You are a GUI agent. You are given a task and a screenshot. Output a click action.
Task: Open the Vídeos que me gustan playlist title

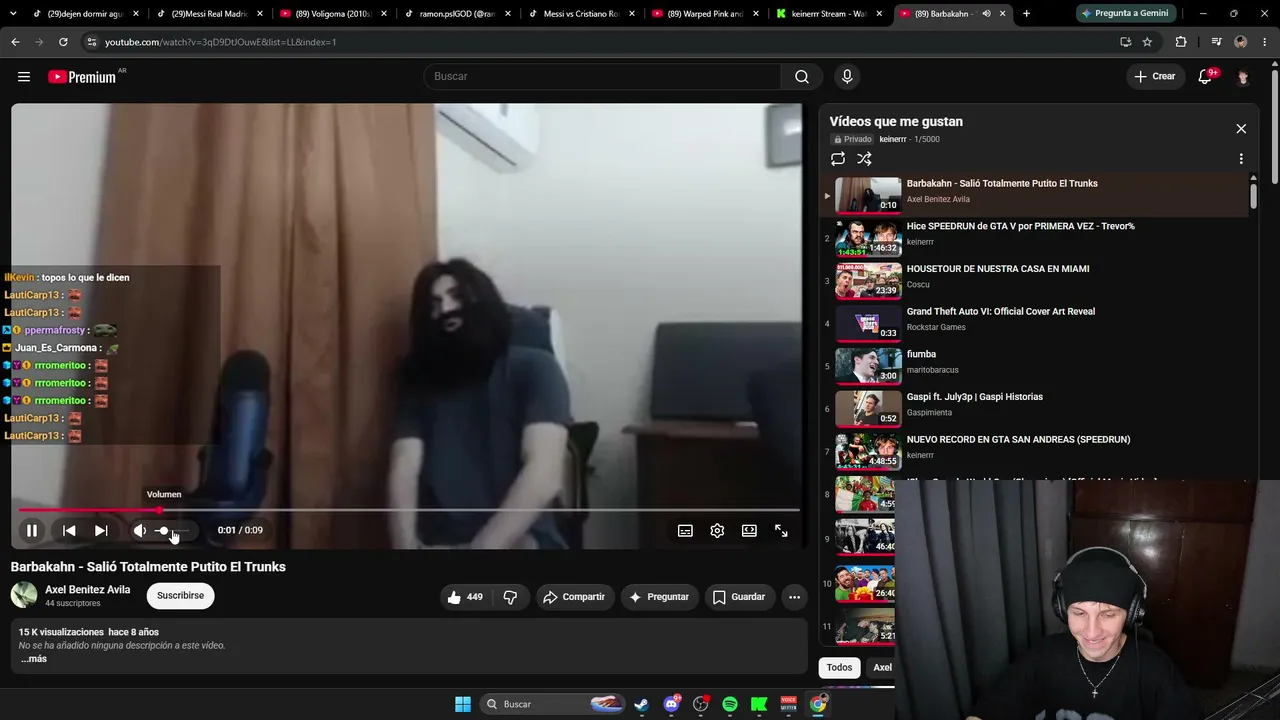click(x=896, y=122)
